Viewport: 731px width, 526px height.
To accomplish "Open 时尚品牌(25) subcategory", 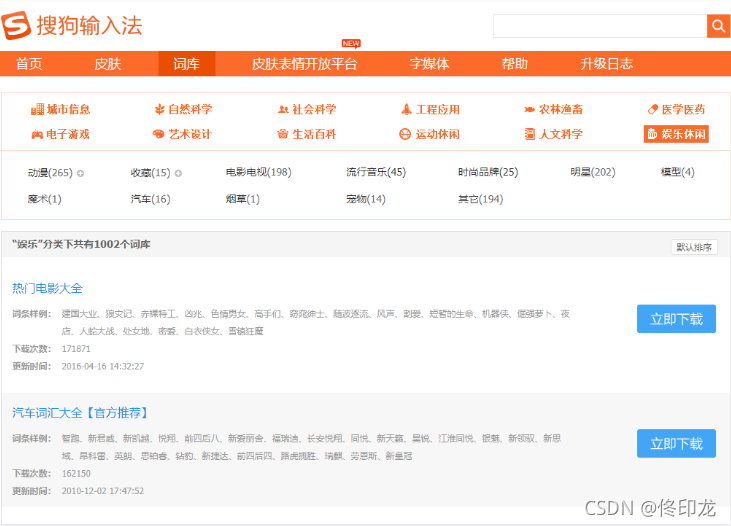I will [488, 172].
